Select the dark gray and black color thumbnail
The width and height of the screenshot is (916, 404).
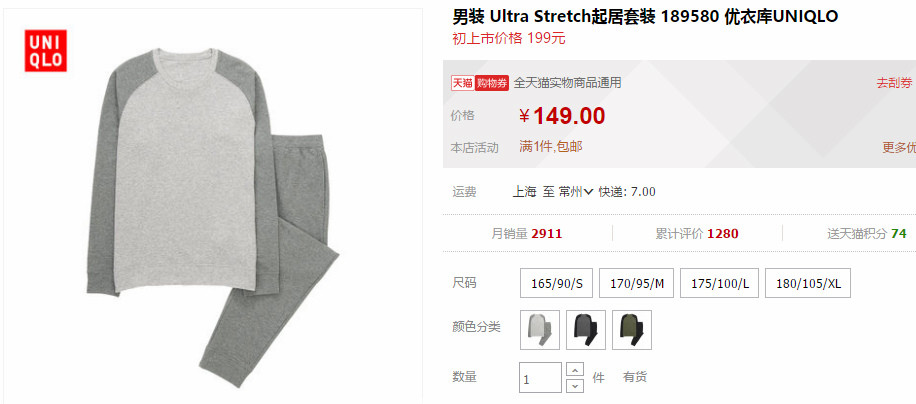[x=586, y=330]
